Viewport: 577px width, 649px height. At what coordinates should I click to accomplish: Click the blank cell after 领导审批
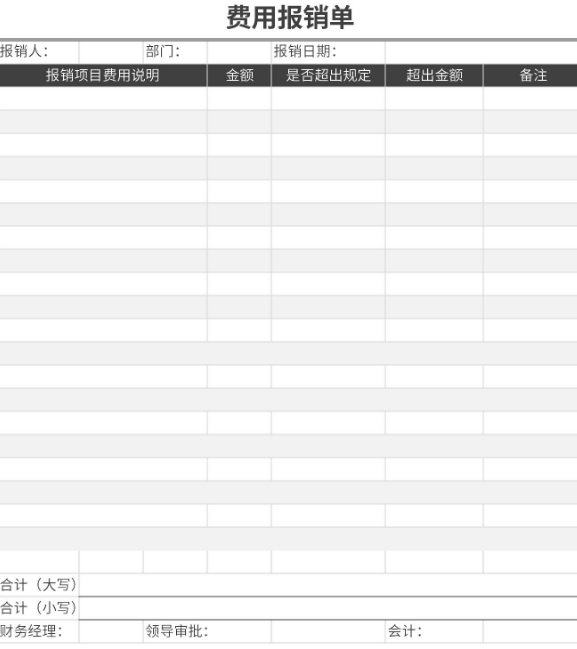click(328, 632)
